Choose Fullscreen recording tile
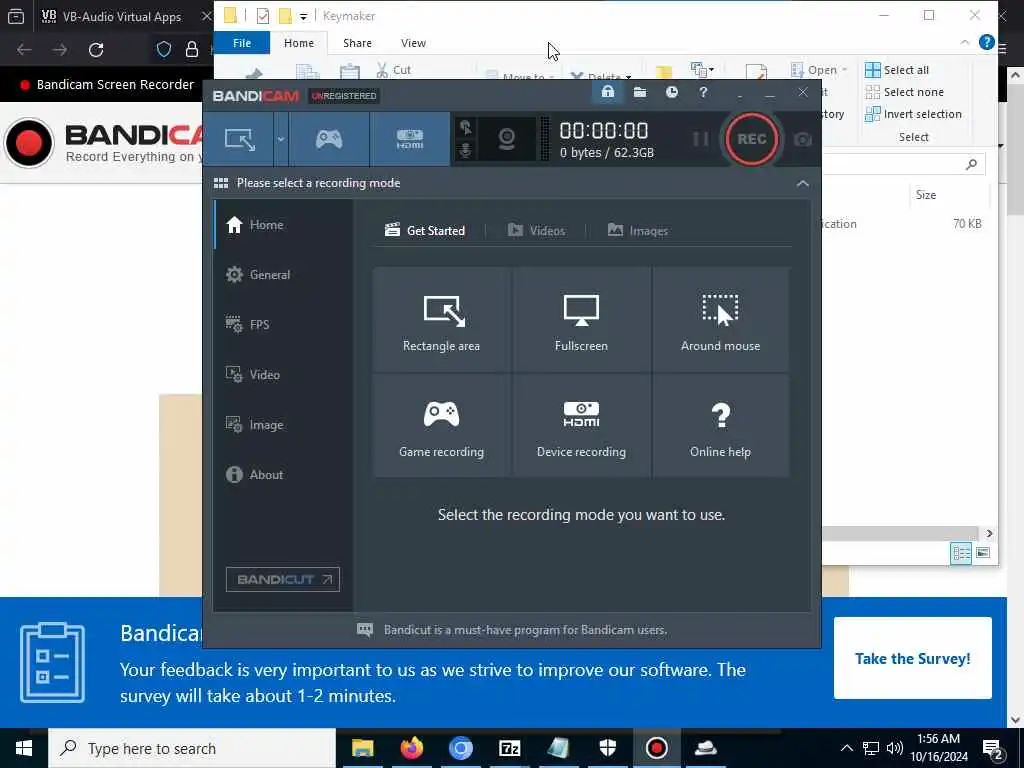This screenshot has height=768, width=1024. point(581,319)
